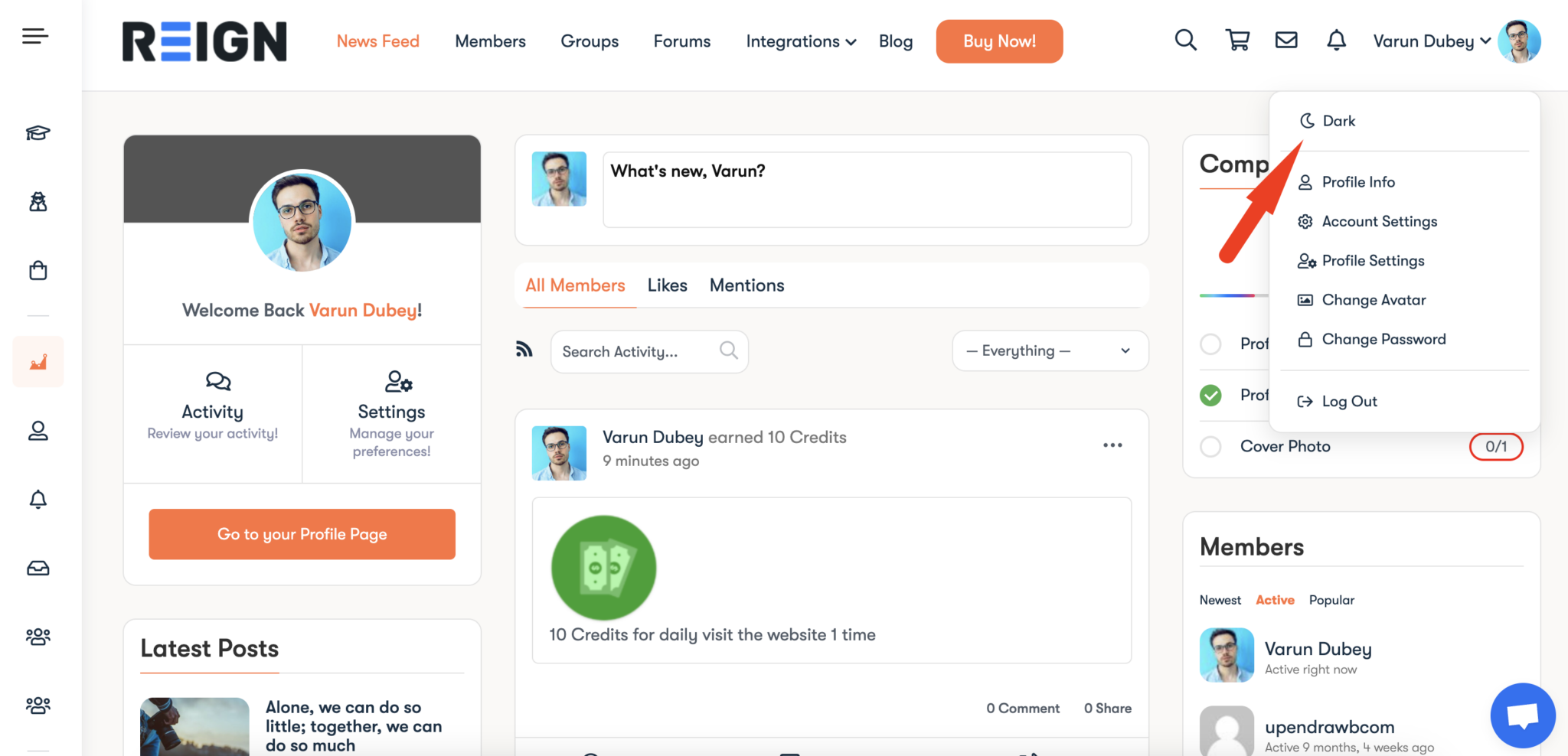Switch to the Mentions tab
The width and height of the screenshot is (1568, 756).
746,285
